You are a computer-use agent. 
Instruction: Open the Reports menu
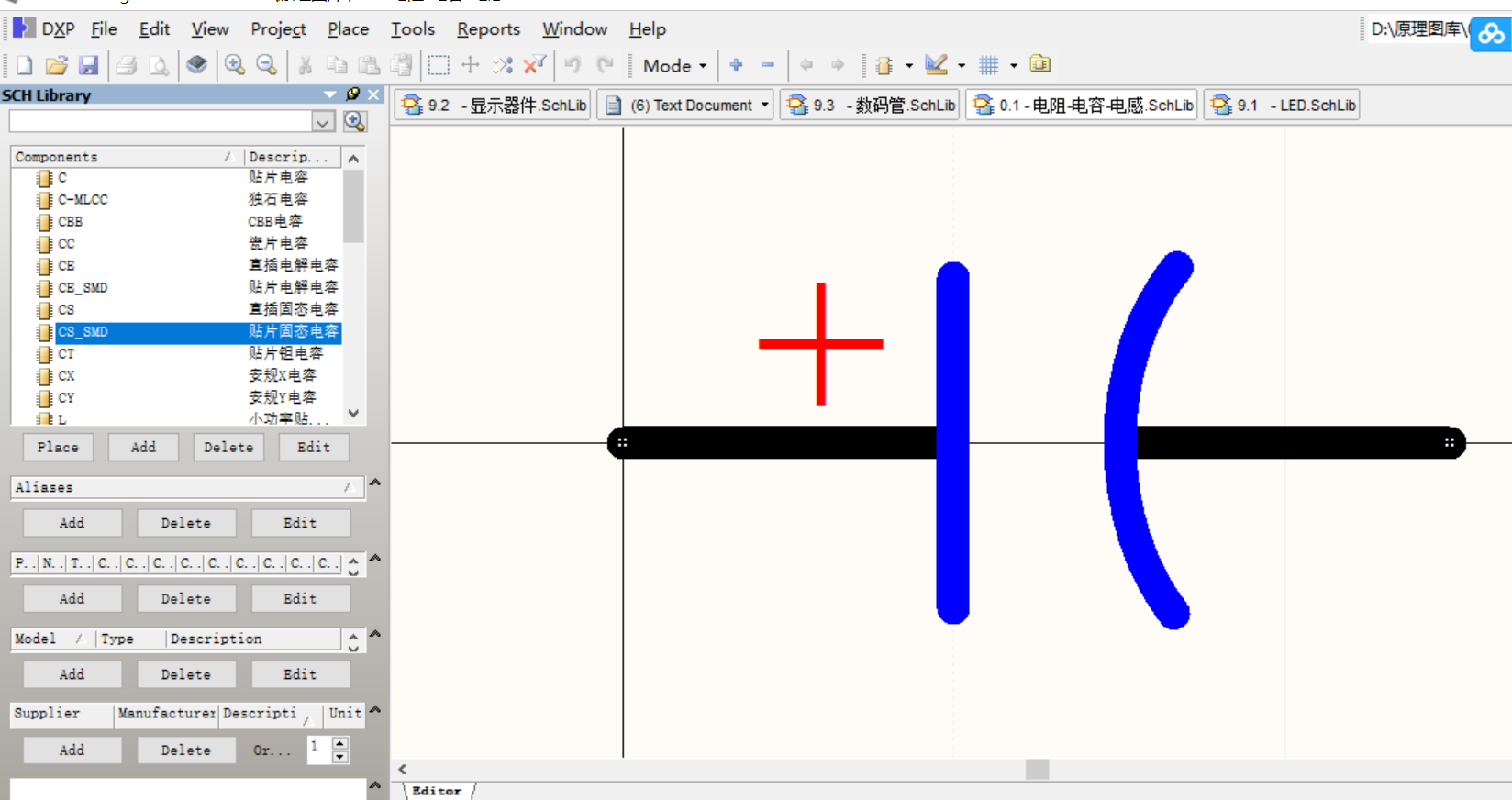(x=489, y=29)
